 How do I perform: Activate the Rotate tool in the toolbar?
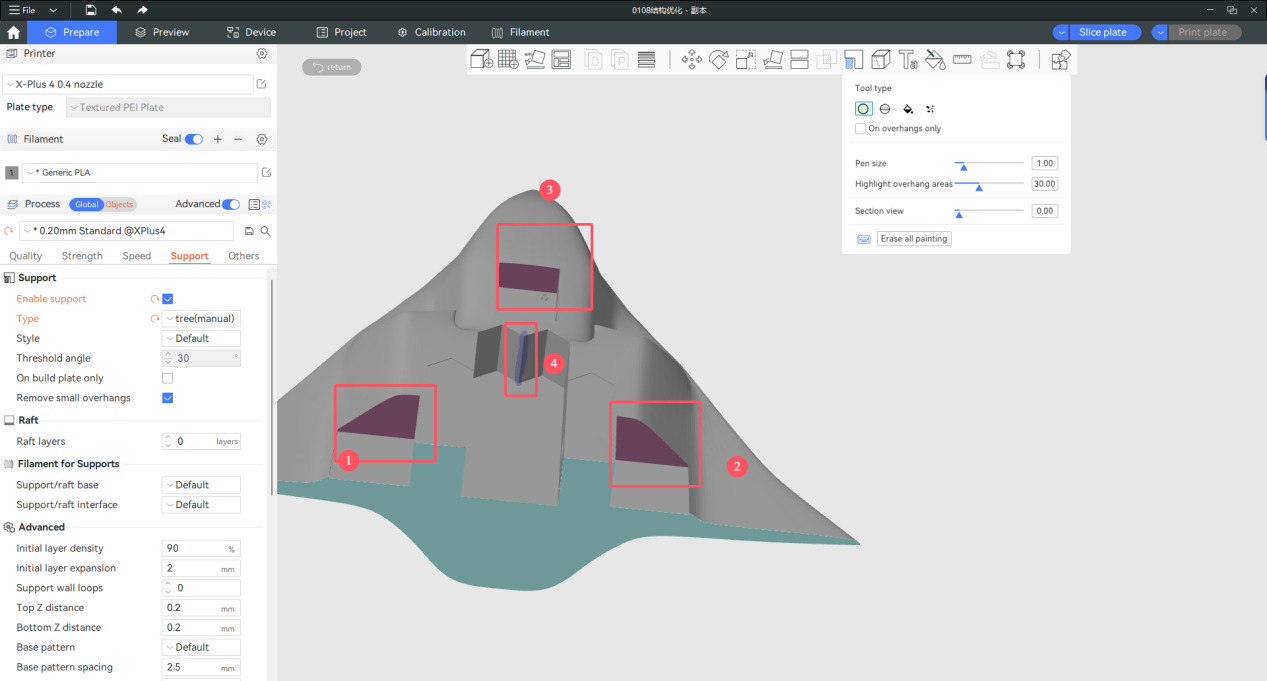718,59
